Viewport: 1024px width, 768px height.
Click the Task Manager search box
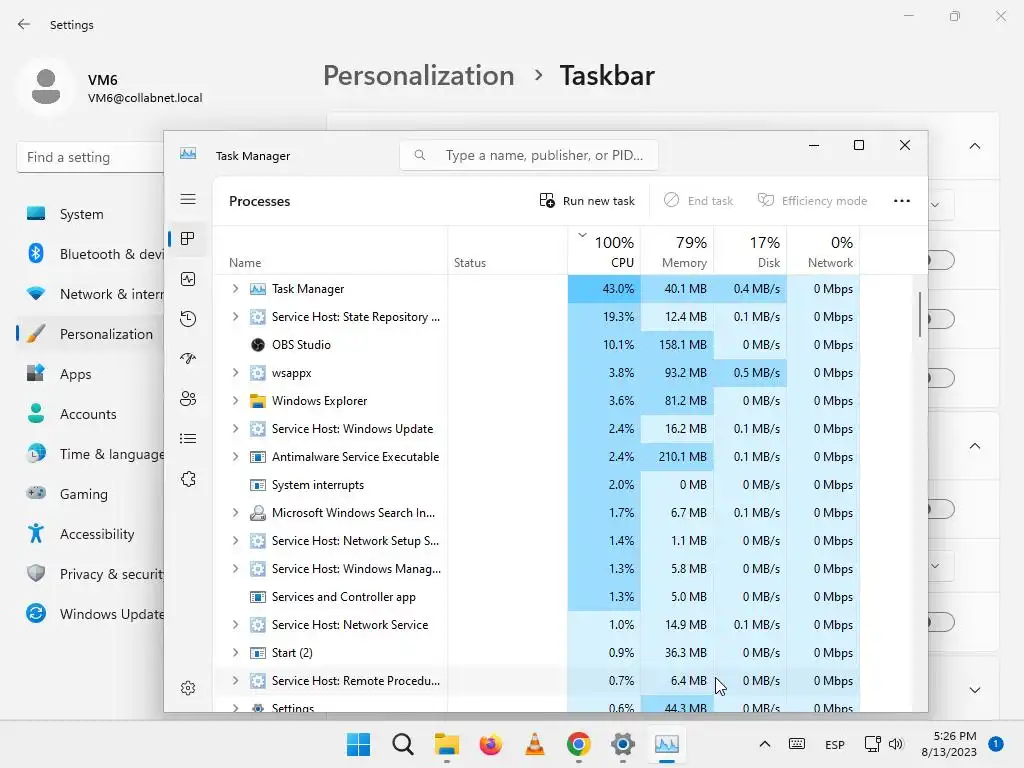529,155
